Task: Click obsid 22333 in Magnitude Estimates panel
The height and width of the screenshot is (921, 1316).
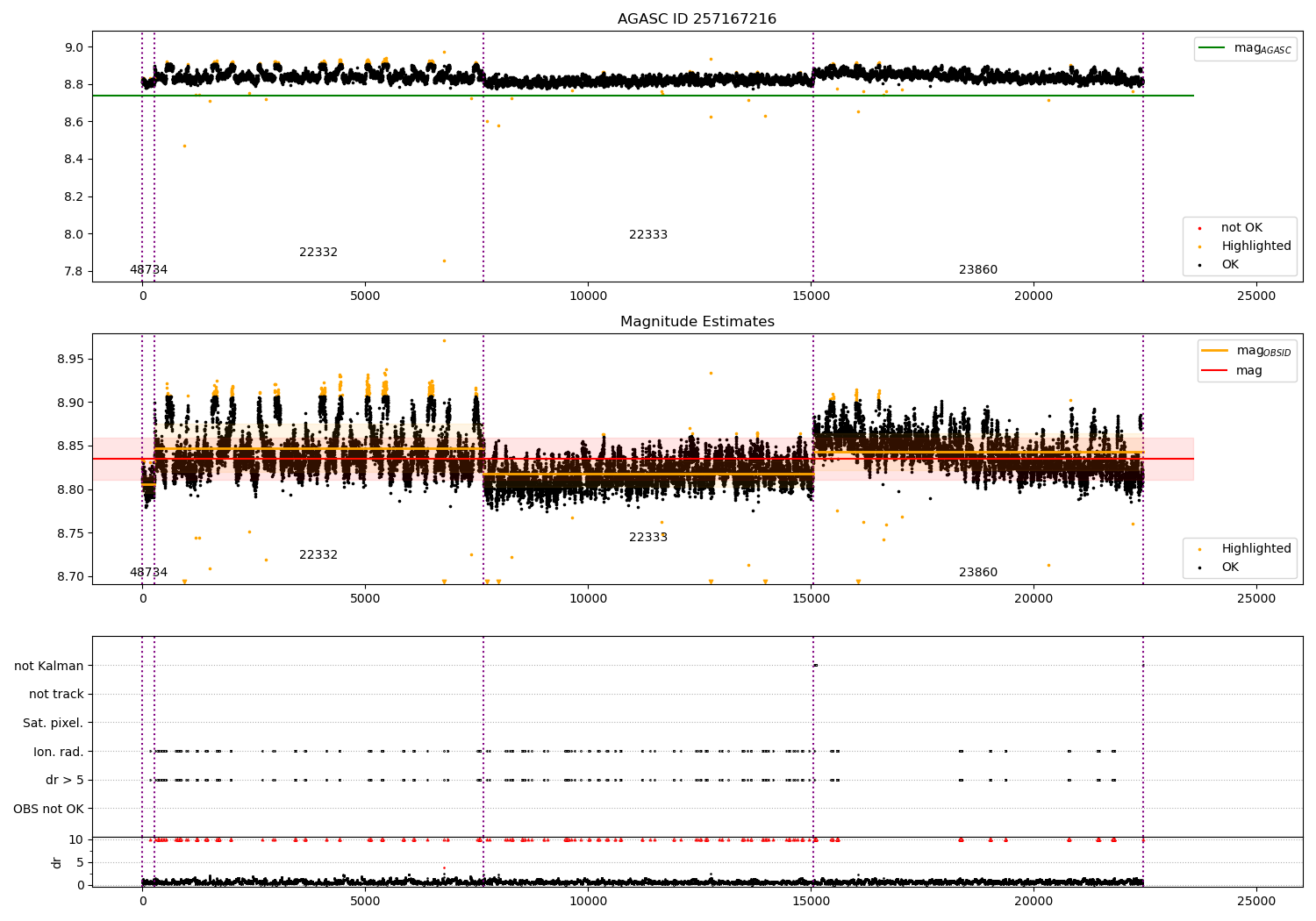Action: pyautogui.click(x=648, y=538)
